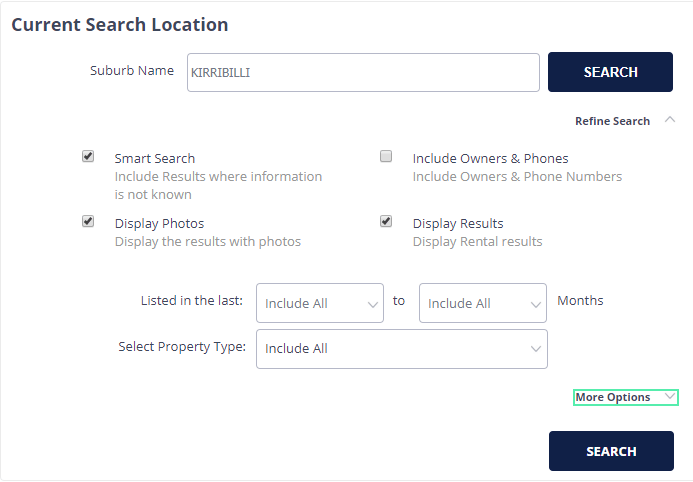
Task: Open the Select Property Type dropdown
Action: tap(402, 349)
